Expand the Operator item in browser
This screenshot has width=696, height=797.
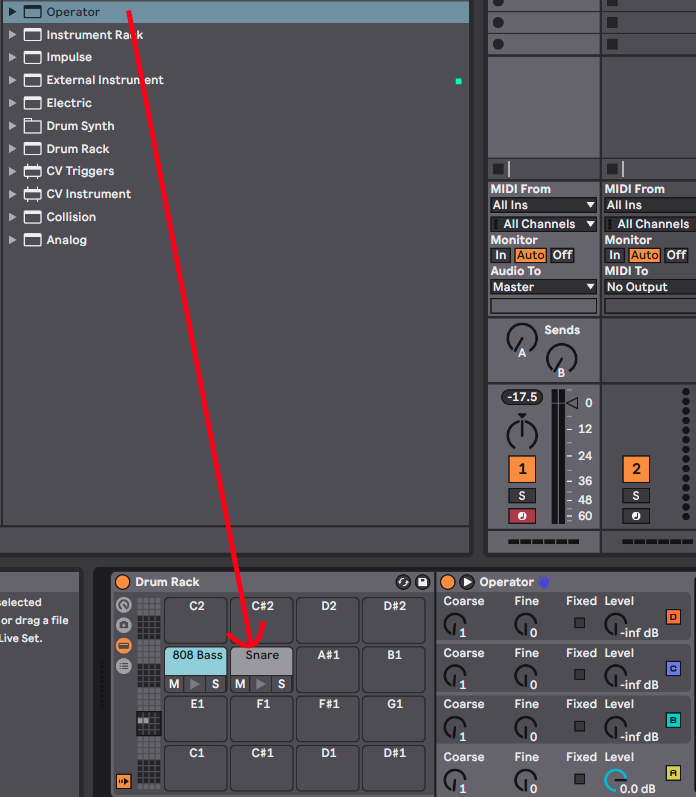(12, 11)
